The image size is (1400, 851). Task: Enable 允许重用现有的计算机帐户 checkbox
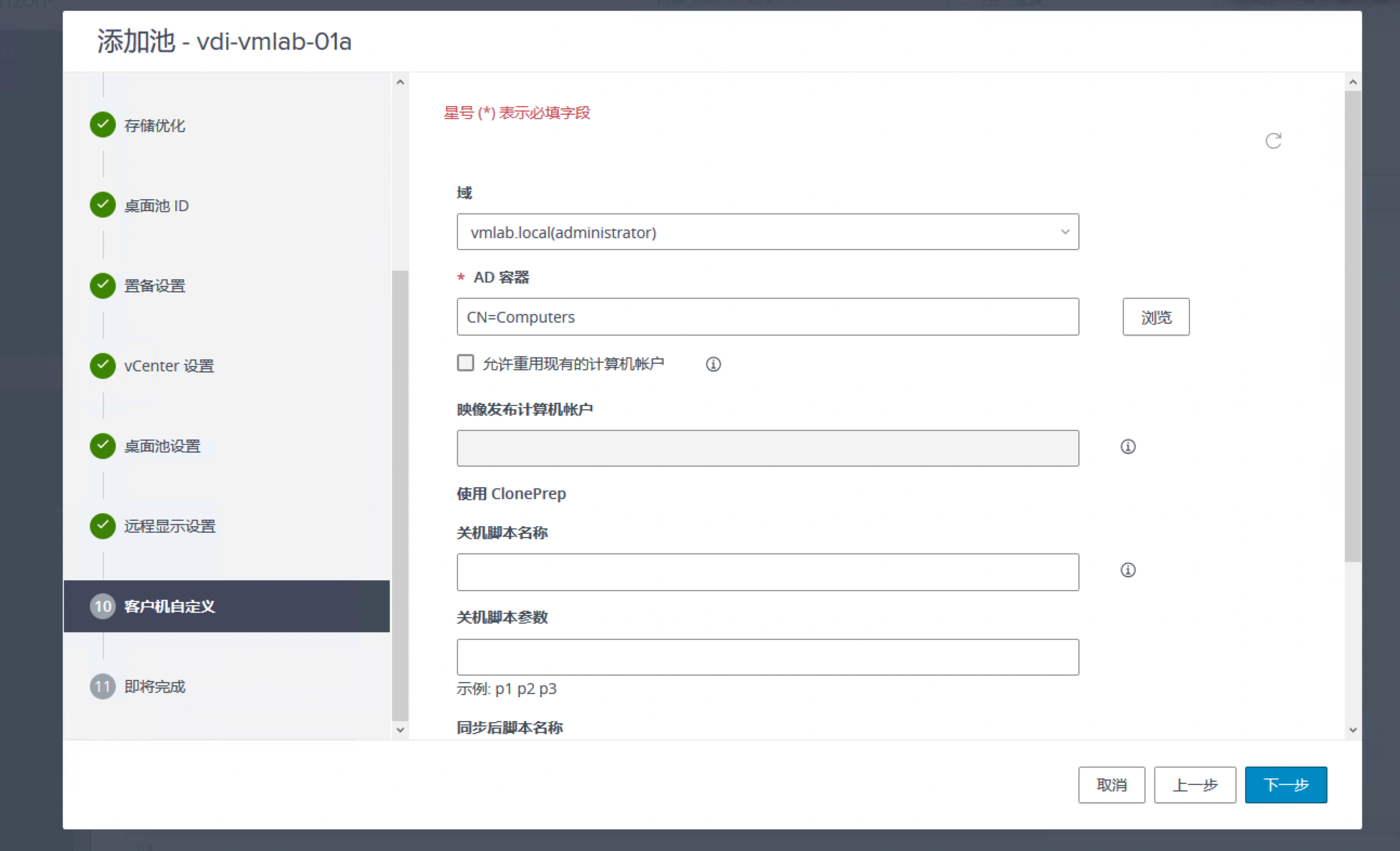pyautogui.click(x=466, y=363)
